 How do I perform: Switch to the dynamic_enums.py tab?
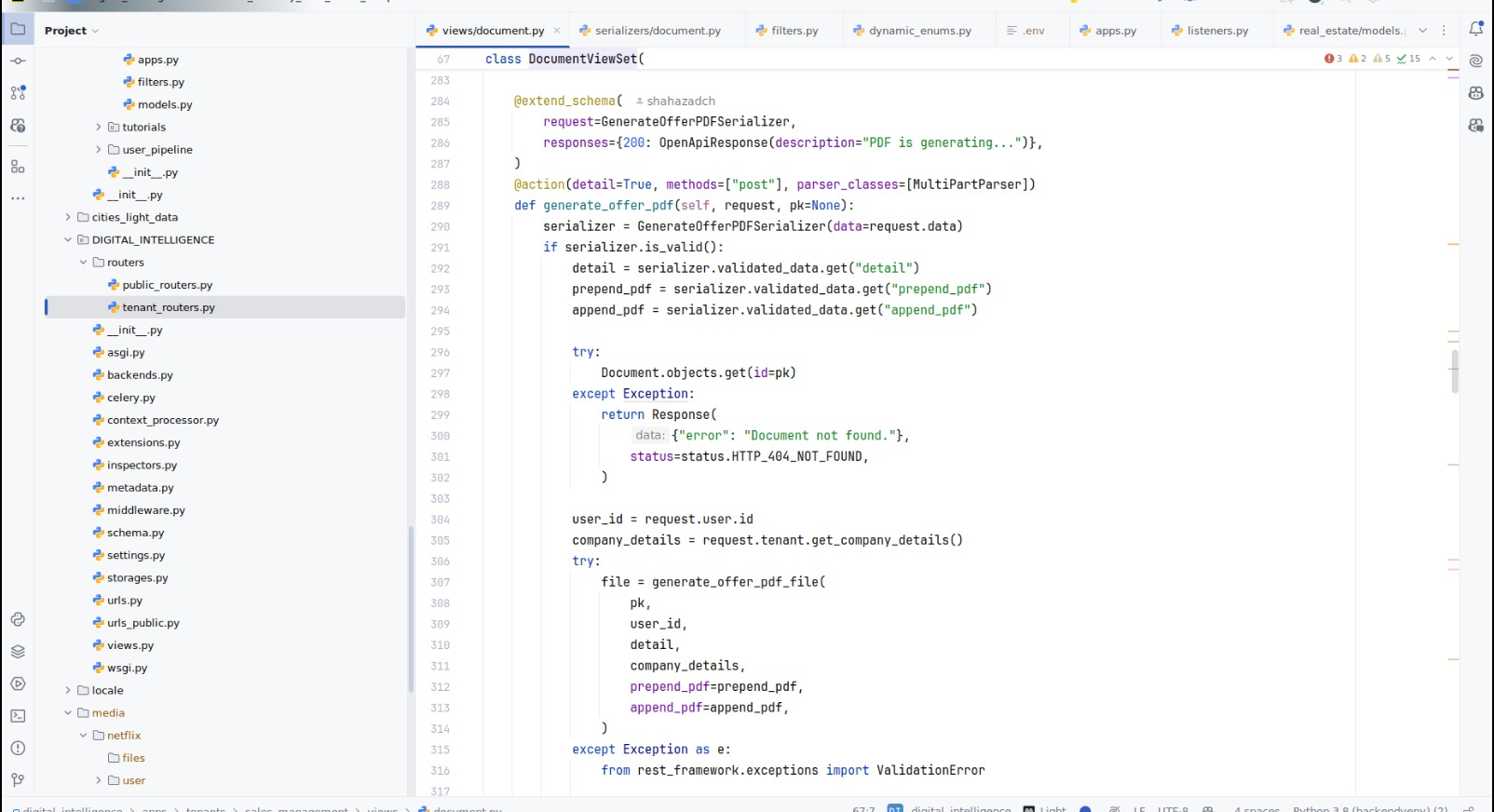coord(919,31)
